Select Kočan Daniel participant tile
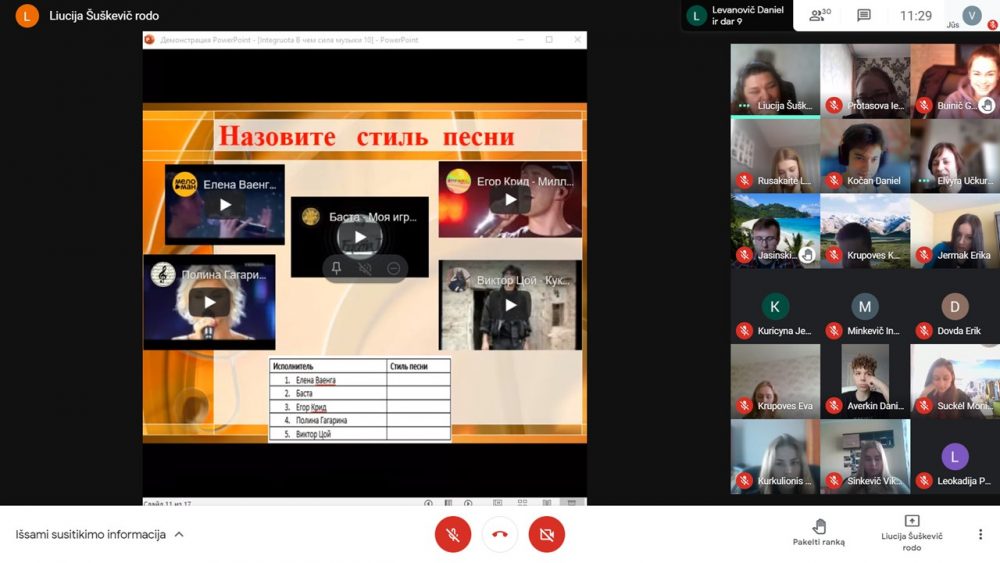The width and height of the screenshot is (1000, 563). (x=865, y=156)
